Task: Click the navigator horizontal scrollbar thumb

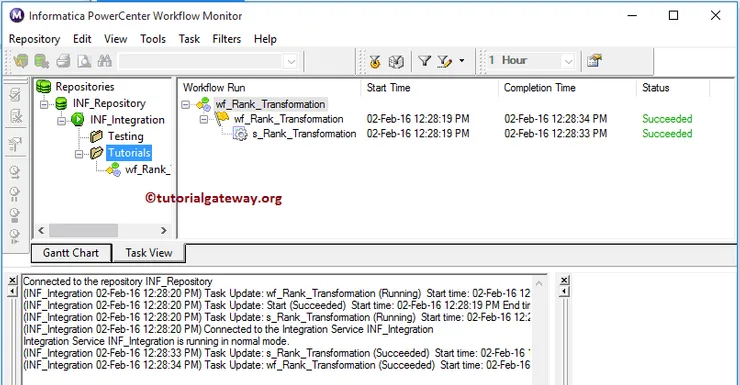Action: pos(84,230)
